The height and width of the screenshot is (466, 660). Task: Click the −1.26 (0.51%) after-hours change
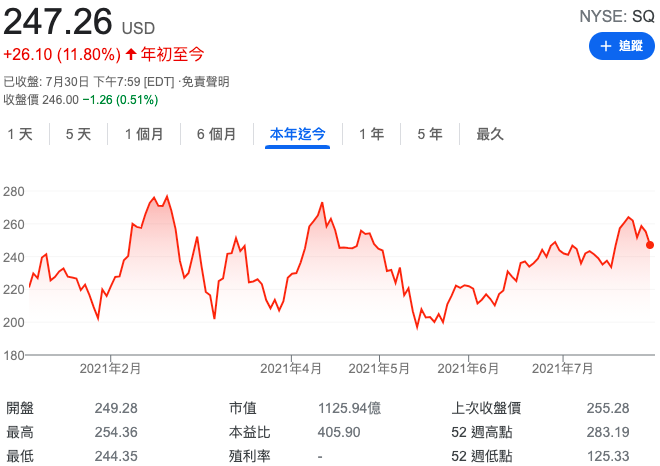tap(120, 100)
